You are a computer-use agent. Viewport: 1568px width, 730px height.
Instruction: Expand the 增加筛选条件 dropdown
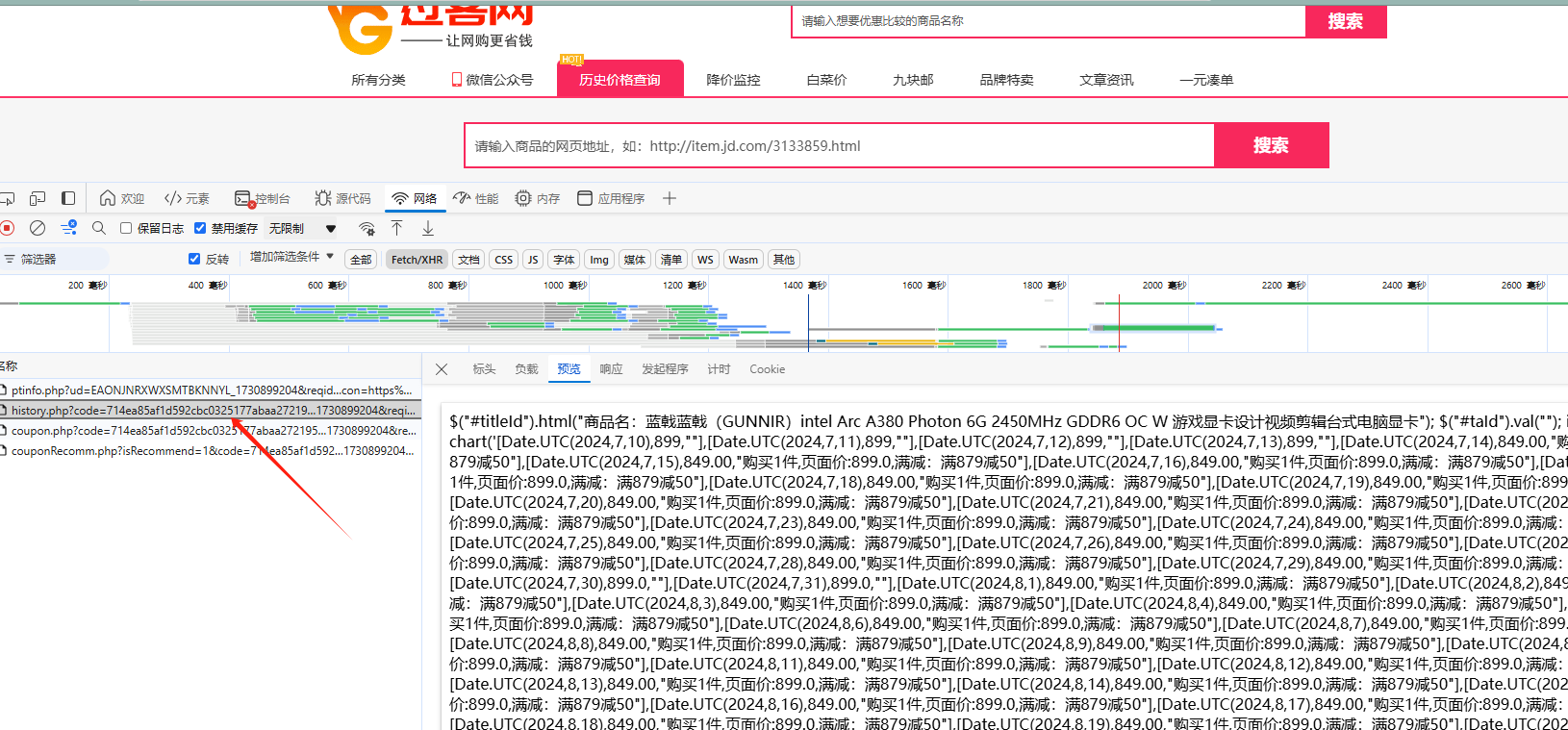pyautogui.click(x=292, y=257)
